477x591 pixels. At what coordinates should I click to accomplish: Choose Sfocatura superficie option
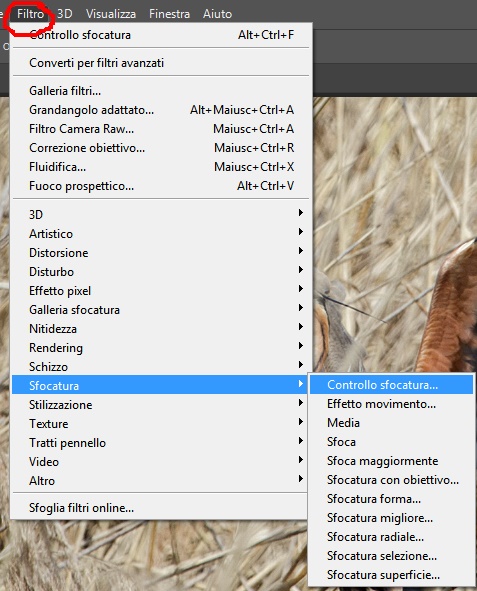pyautogui.click(x=391, y=575)
